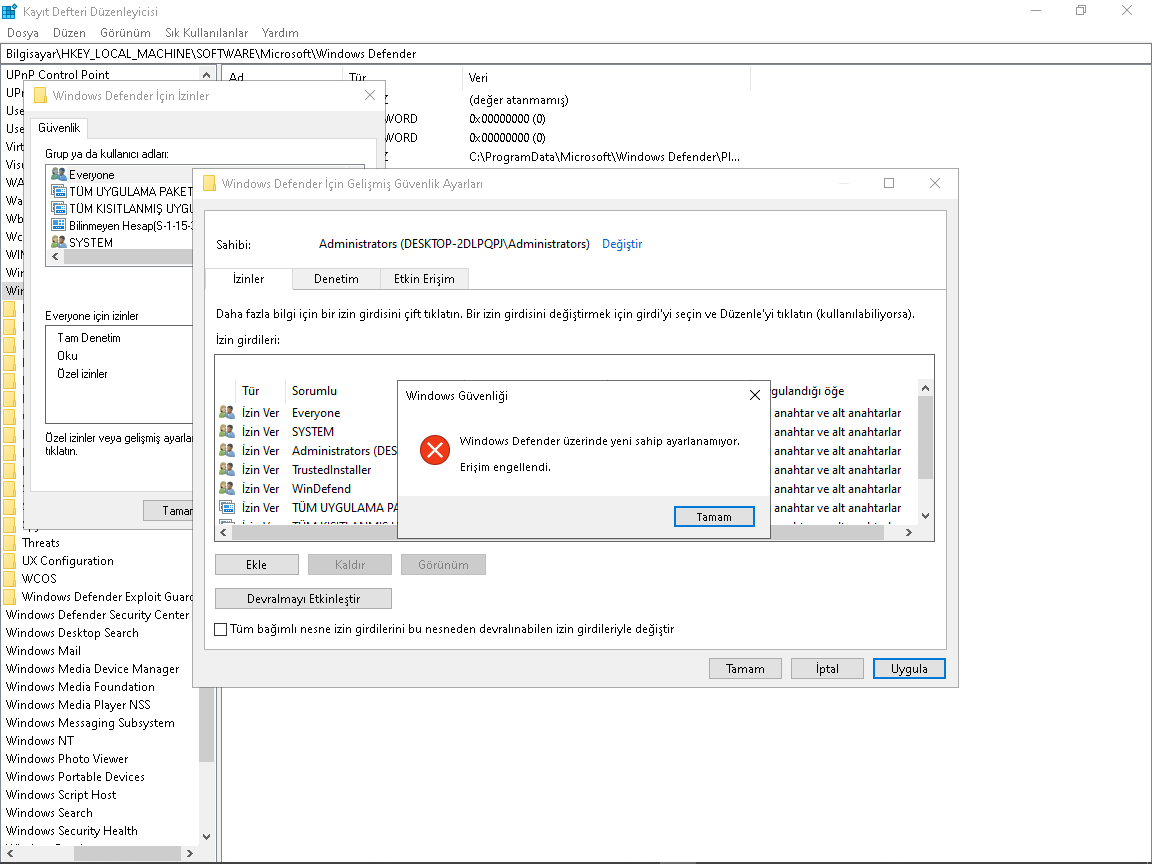Click Tamam button in İzinler dialog
The height and width of the screenshot is (864, 1152).
click(x=168, y=511)
